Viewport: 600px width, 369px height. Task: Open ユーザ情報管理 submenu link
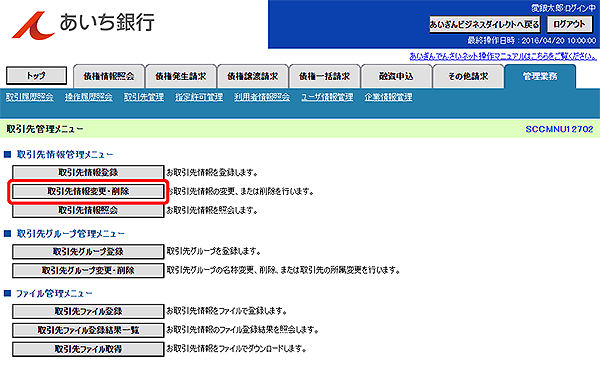327,97
